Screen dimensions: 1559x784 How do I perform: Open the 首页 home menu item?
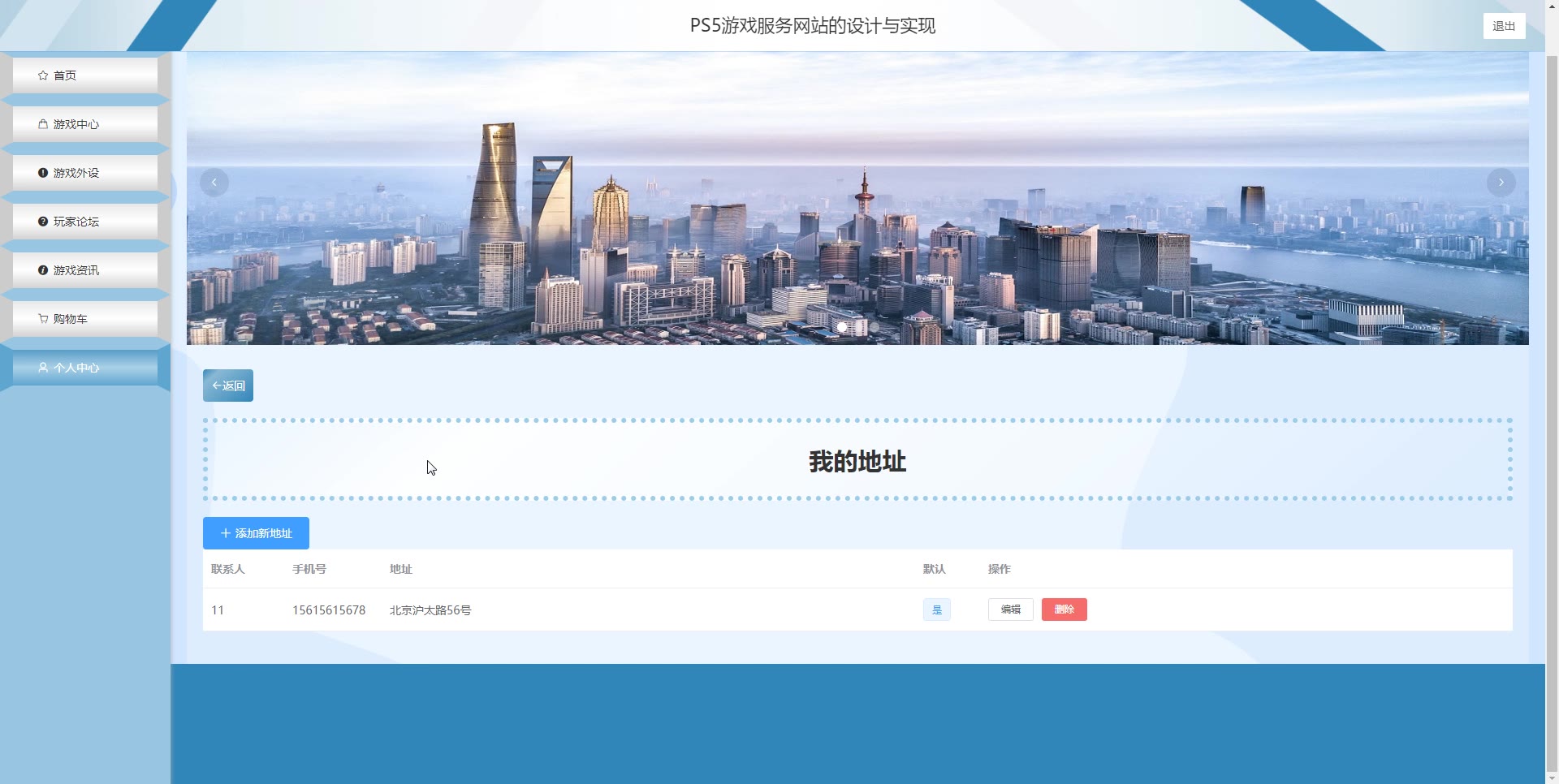85,75
